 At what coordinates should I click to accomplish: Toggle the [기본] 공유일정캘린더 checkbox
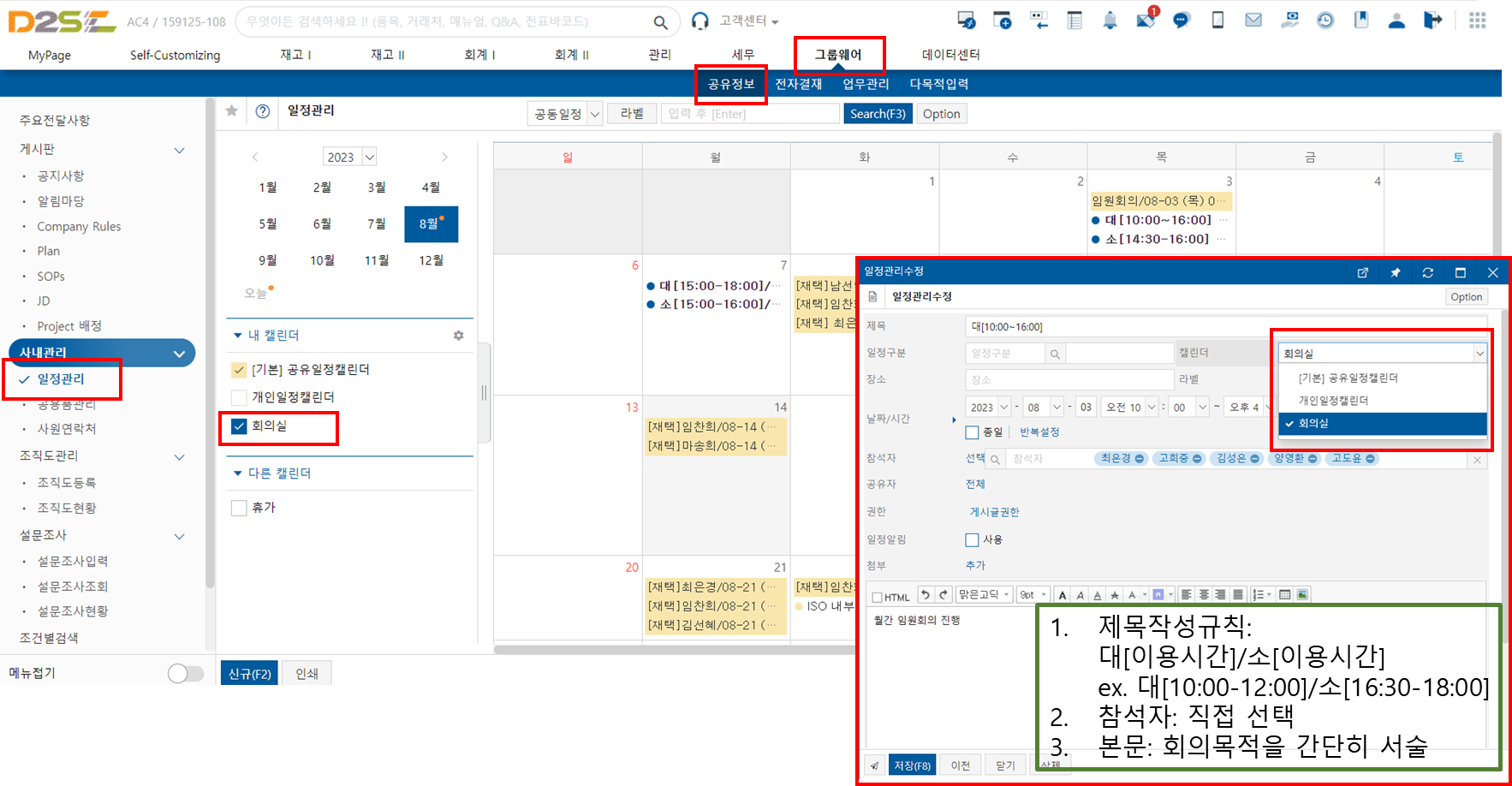pyautogui.click(x=239, y=370)
